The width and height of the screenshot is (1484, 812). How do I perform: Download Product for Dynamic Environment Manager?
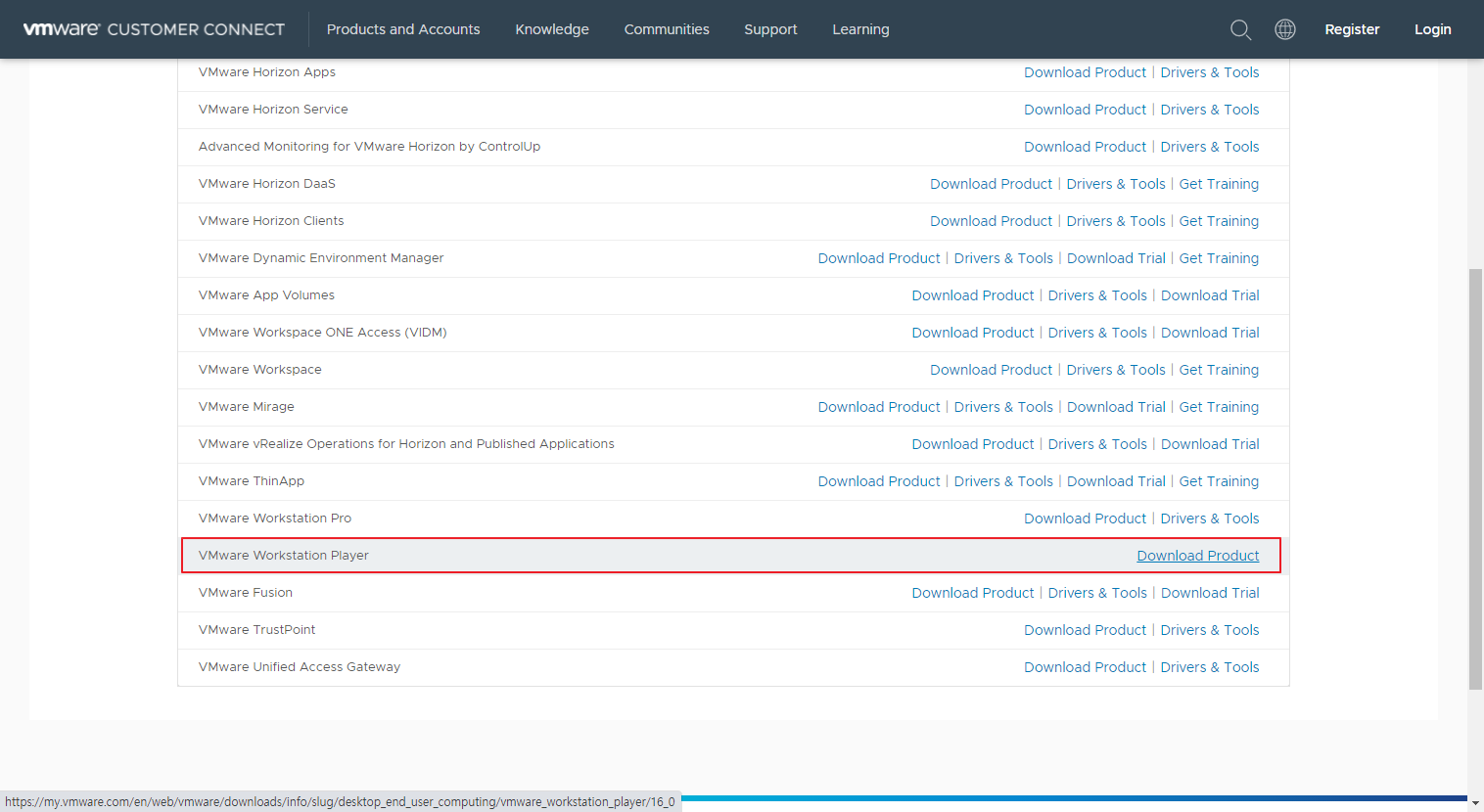pos(879,258)
